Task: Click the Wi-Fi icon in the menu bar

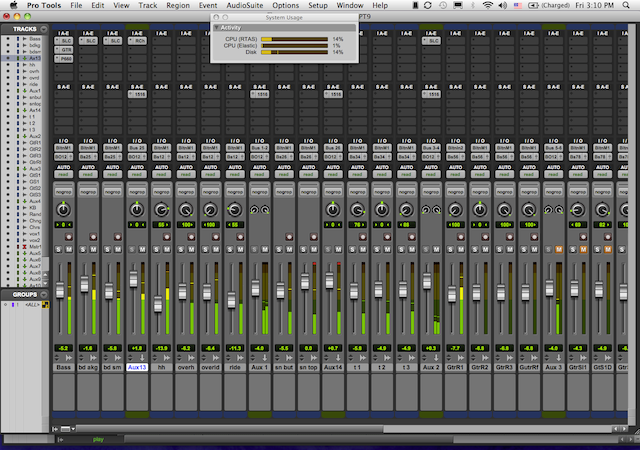Action: tap(487, 5)
